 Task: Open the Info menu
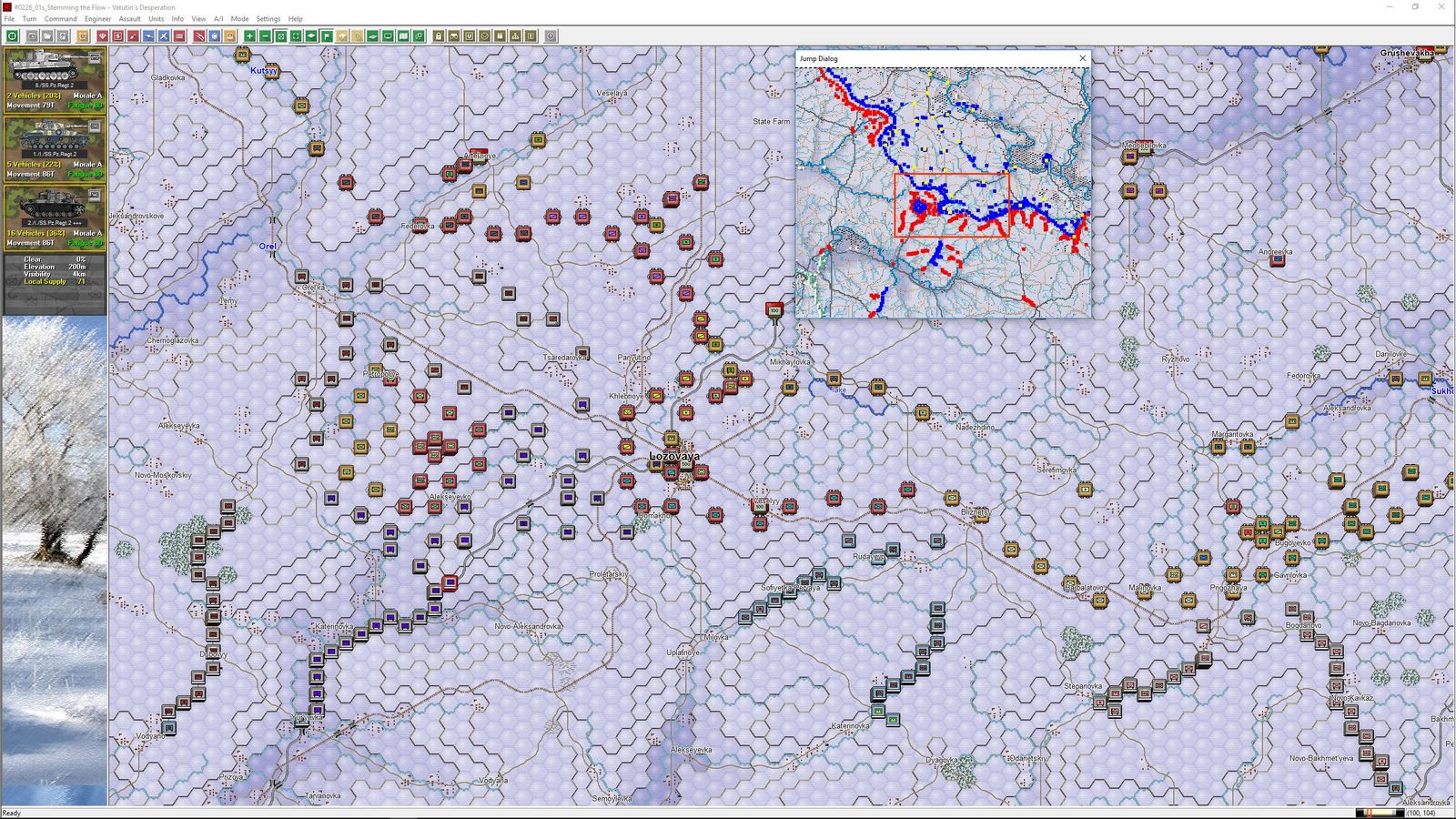(x=177, y=18)
